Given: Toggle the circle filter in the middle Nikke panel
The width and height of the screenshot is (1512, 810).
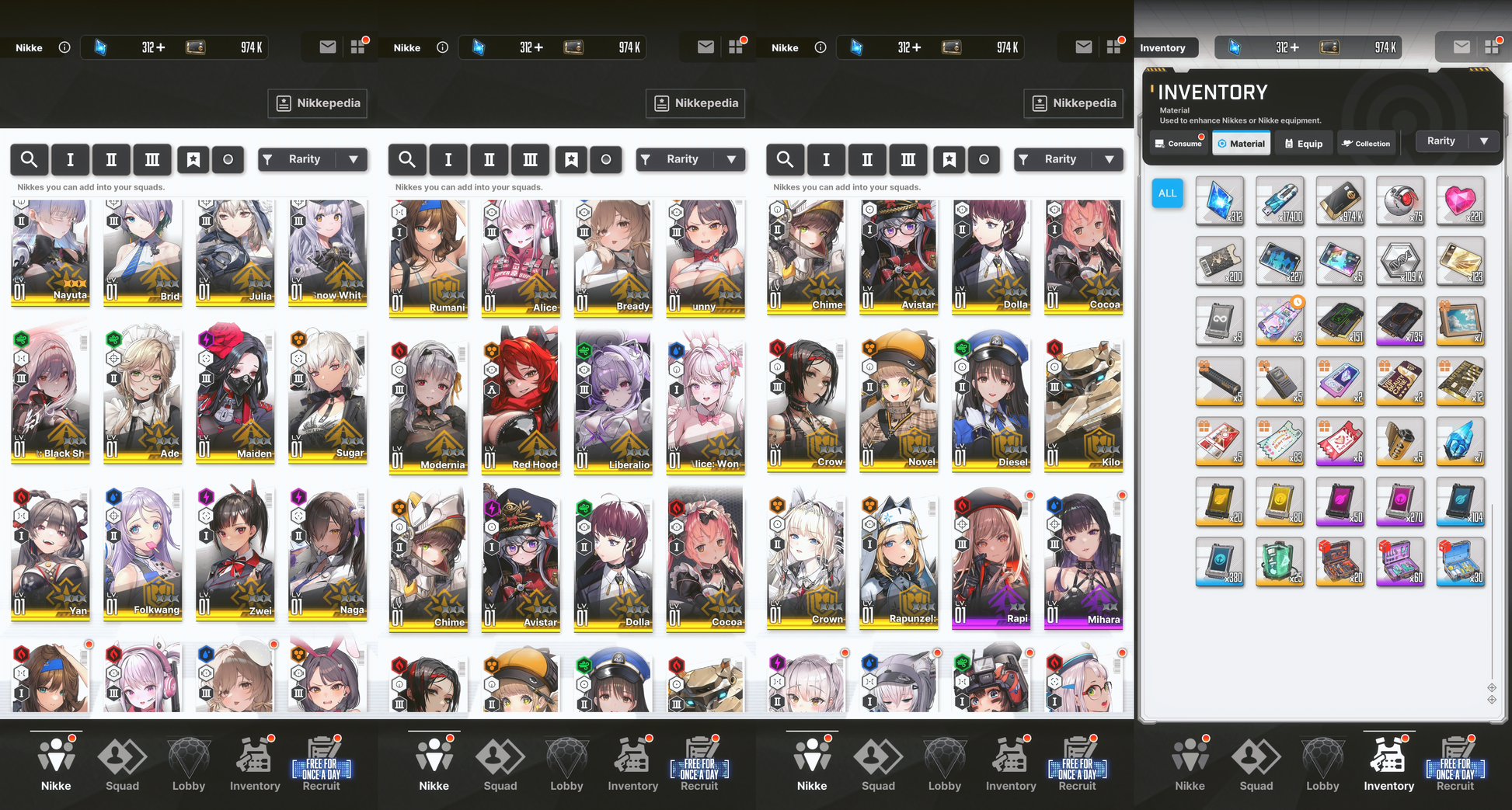Looking at the screenshot, I should click(606, 159).
